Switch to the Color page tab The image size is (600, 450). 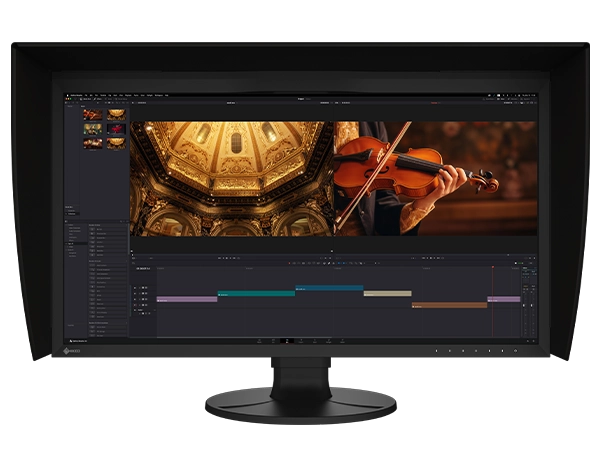(x=315, y=341)
